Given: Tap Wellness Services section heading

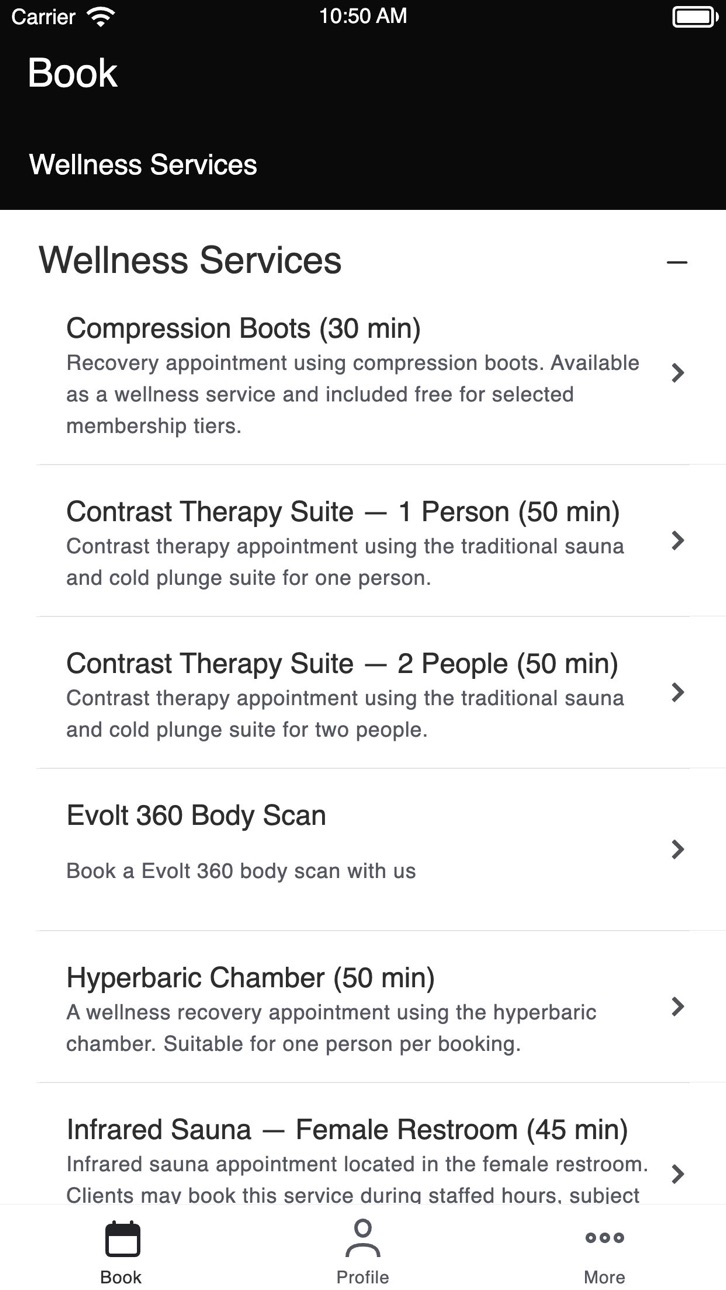Looking at the screenshot, I should (190, 260).
